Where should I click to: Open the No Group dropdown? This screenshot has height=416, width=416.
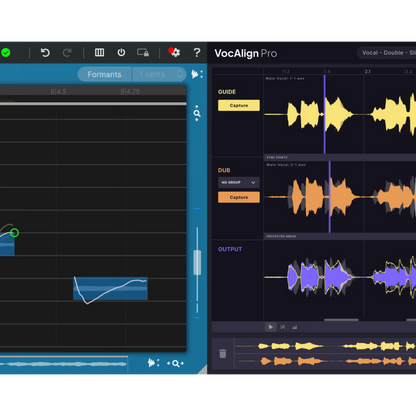(239, 182)
